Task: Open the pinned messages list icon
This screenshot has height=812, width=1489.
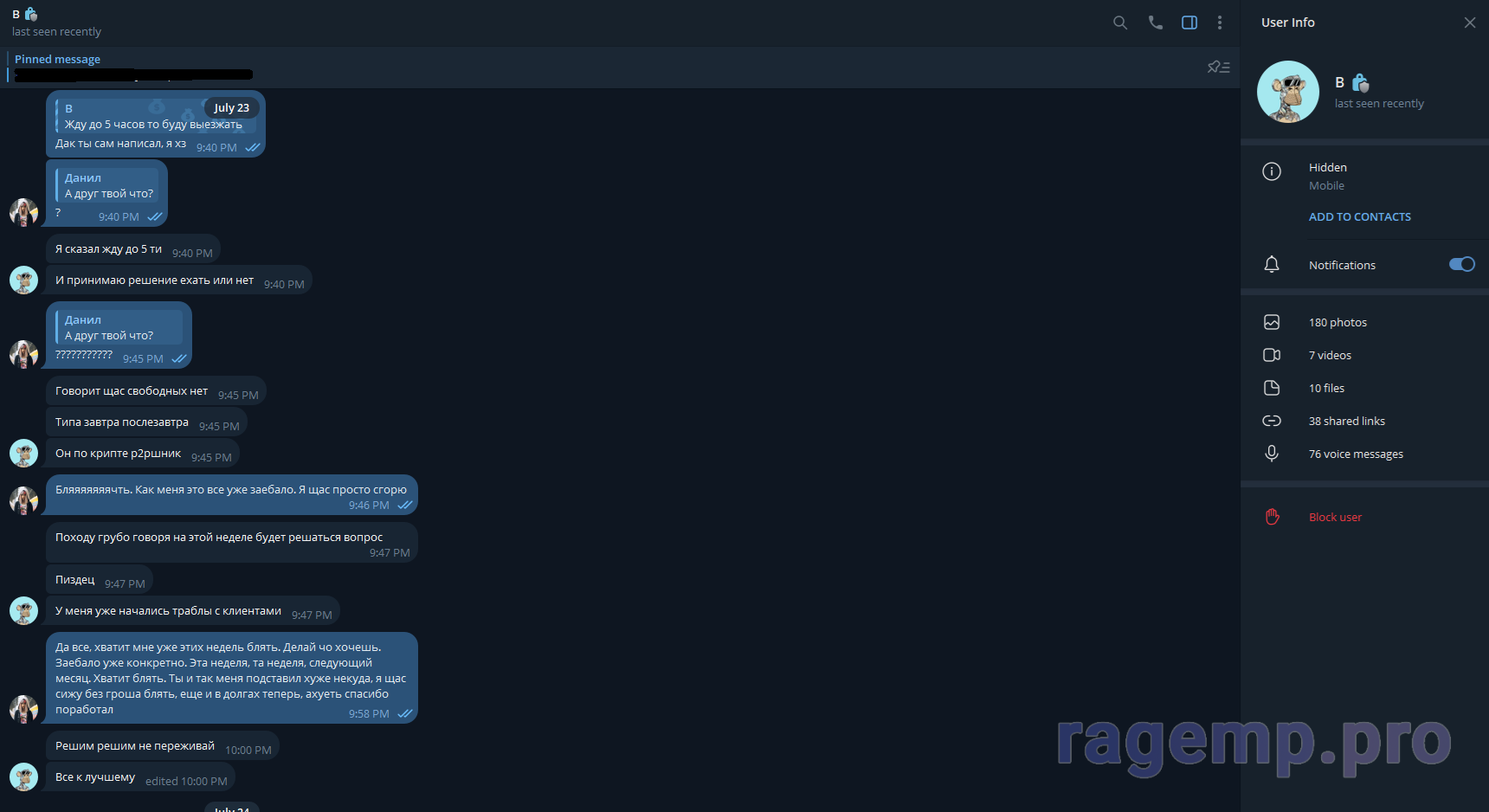Action: coord(1218,67)
